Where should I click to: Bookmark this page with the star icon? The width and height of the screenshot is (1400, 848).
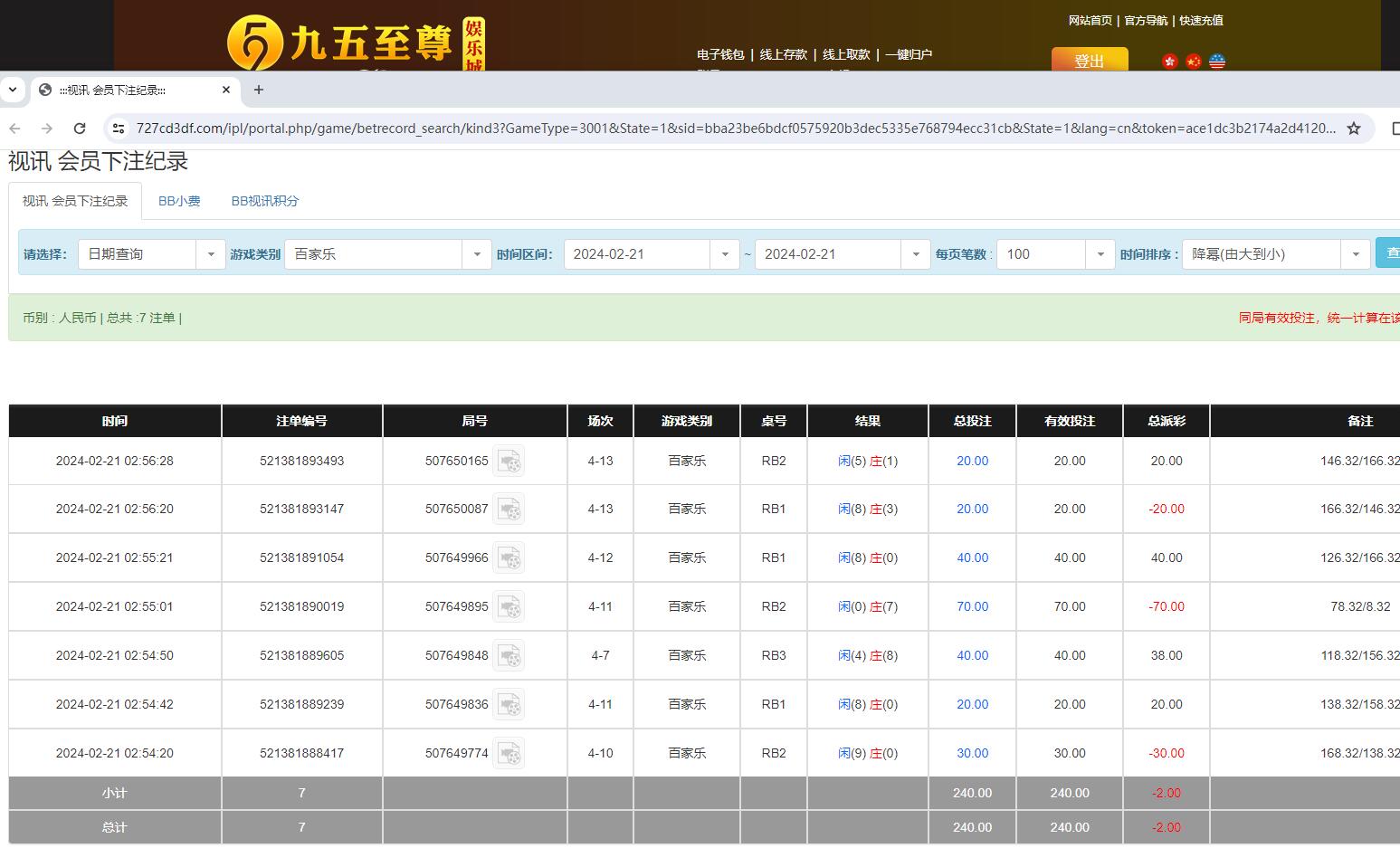[1354, 129]
